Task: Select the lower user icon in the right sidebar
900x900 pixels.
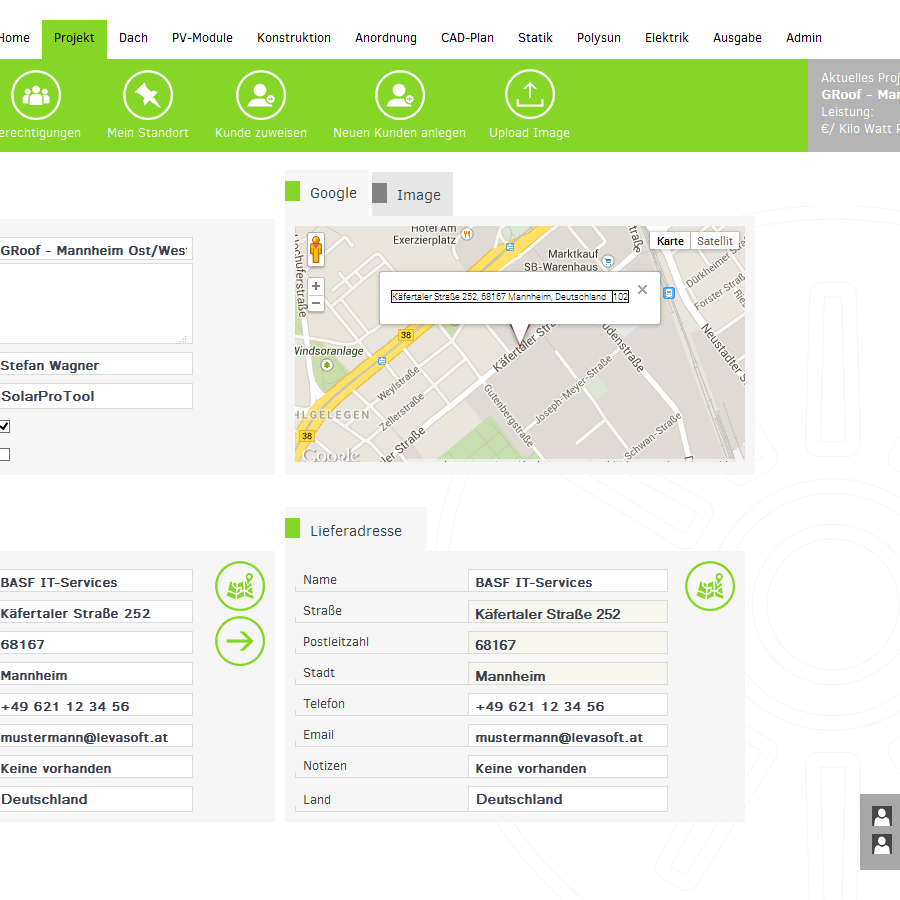Action: click(x=880, y=845)
